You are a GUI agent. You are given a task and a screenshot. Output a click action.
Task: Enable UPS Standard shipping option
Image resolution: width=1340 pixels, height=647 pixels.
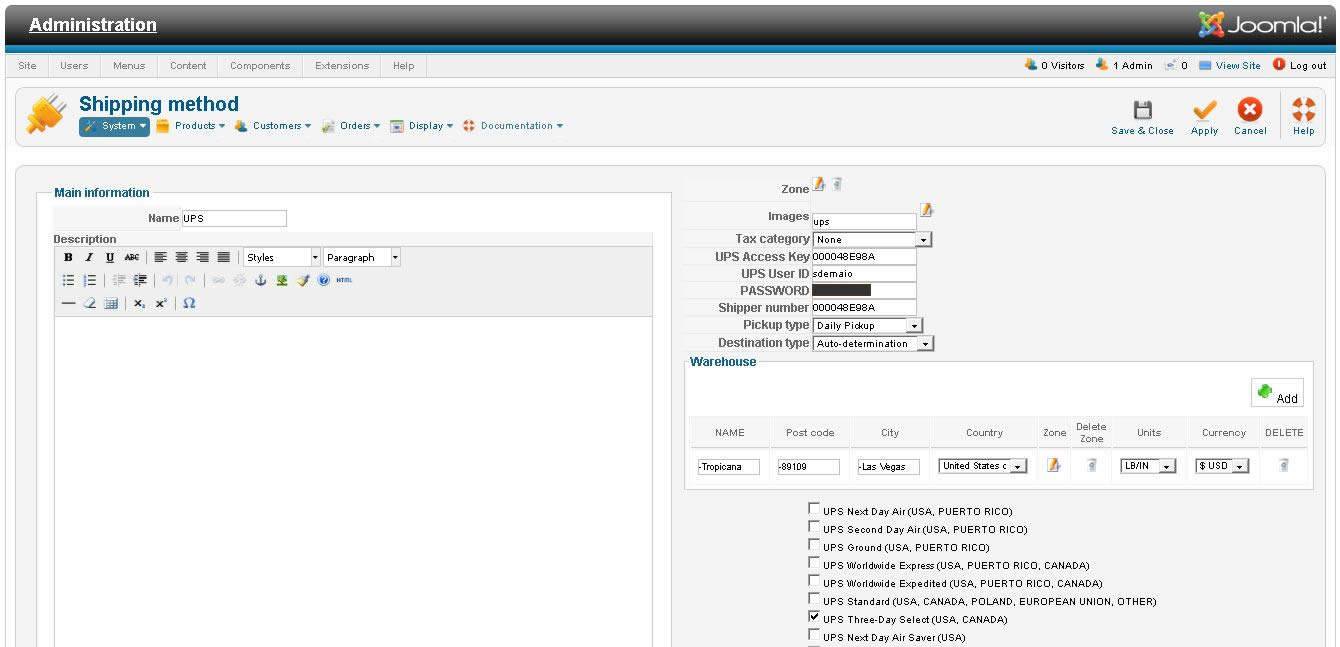tap(814, 598)
